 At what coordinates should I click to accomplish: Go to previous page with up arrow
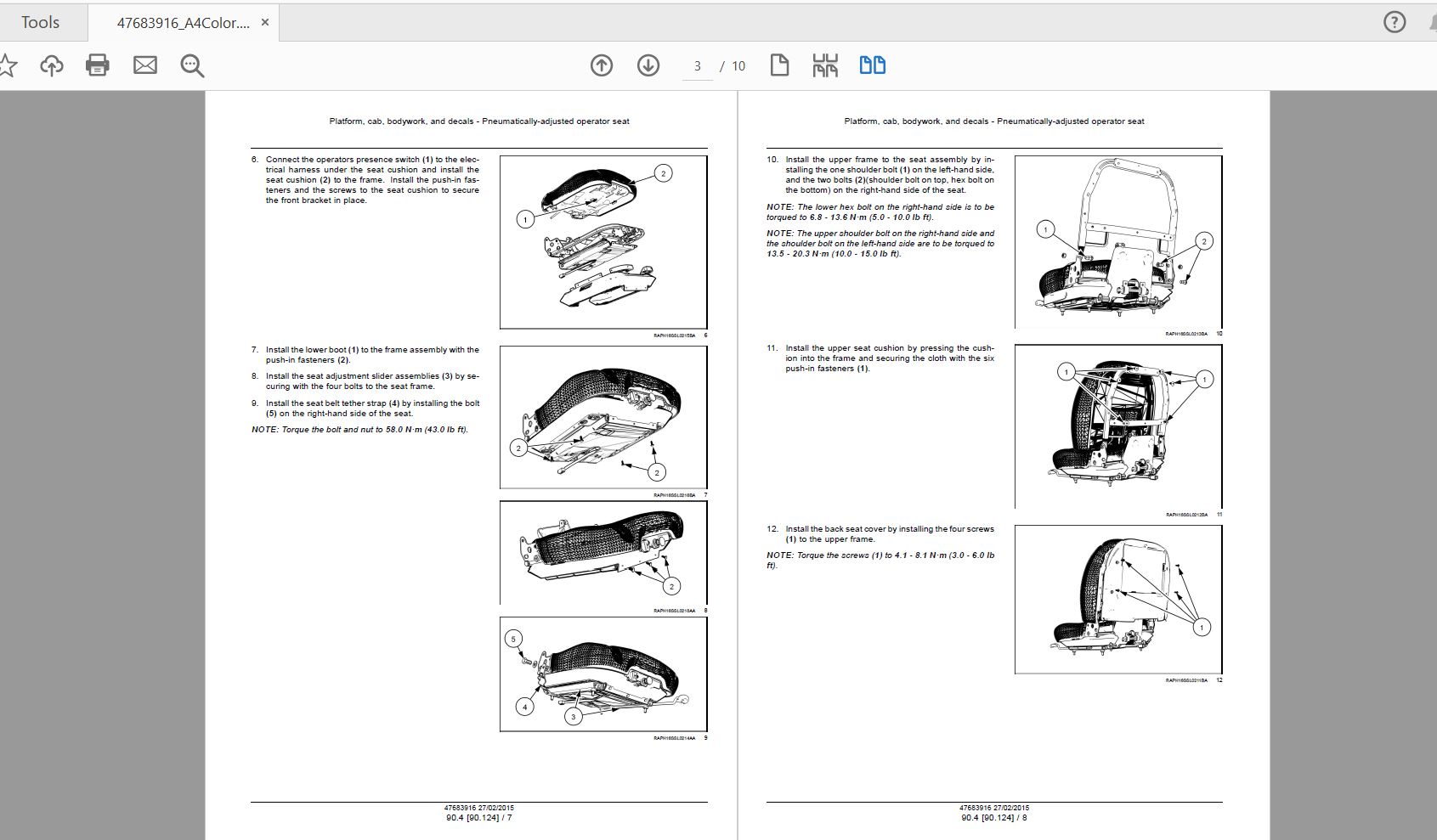tap(602, 65)
